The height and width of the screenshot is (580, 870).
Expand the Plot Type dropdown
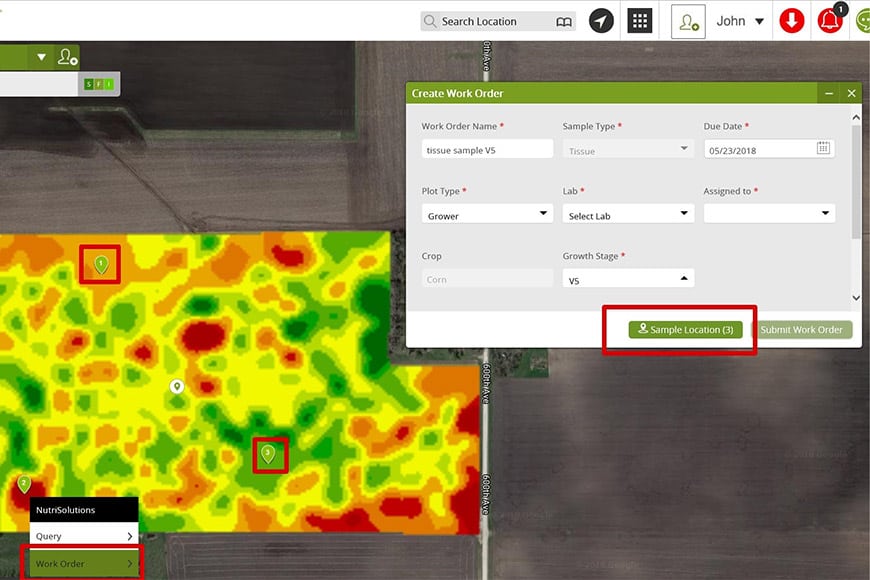click(x=487, y=215)
